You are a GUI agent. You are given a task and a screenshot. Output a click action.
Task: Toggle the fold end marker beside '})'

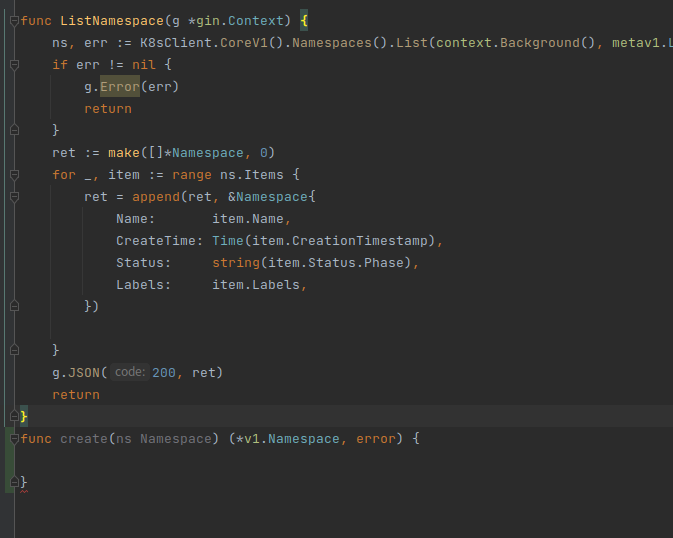[14, 306]
